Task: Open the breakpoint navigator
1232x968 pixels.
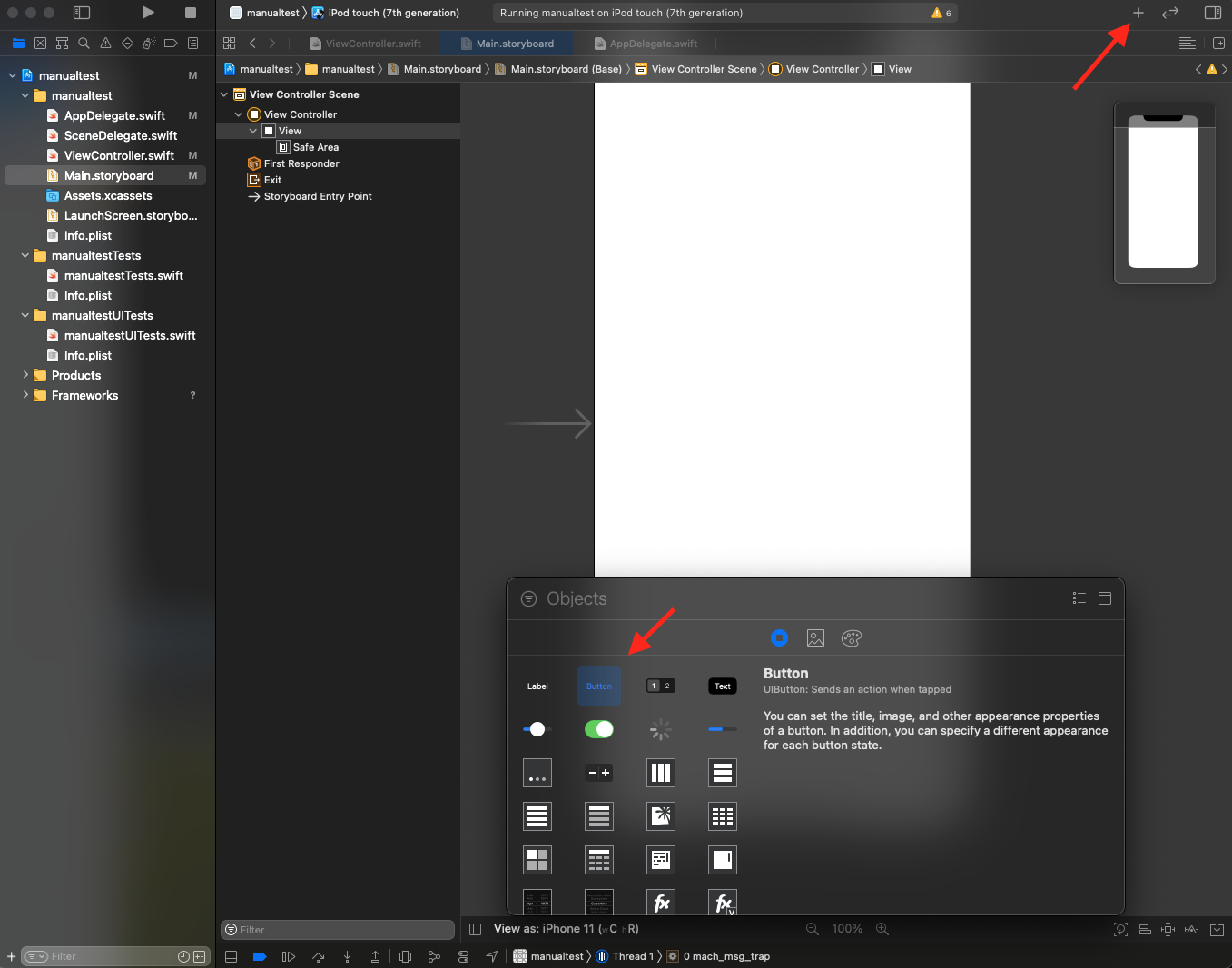Action: tap(171, 43)
